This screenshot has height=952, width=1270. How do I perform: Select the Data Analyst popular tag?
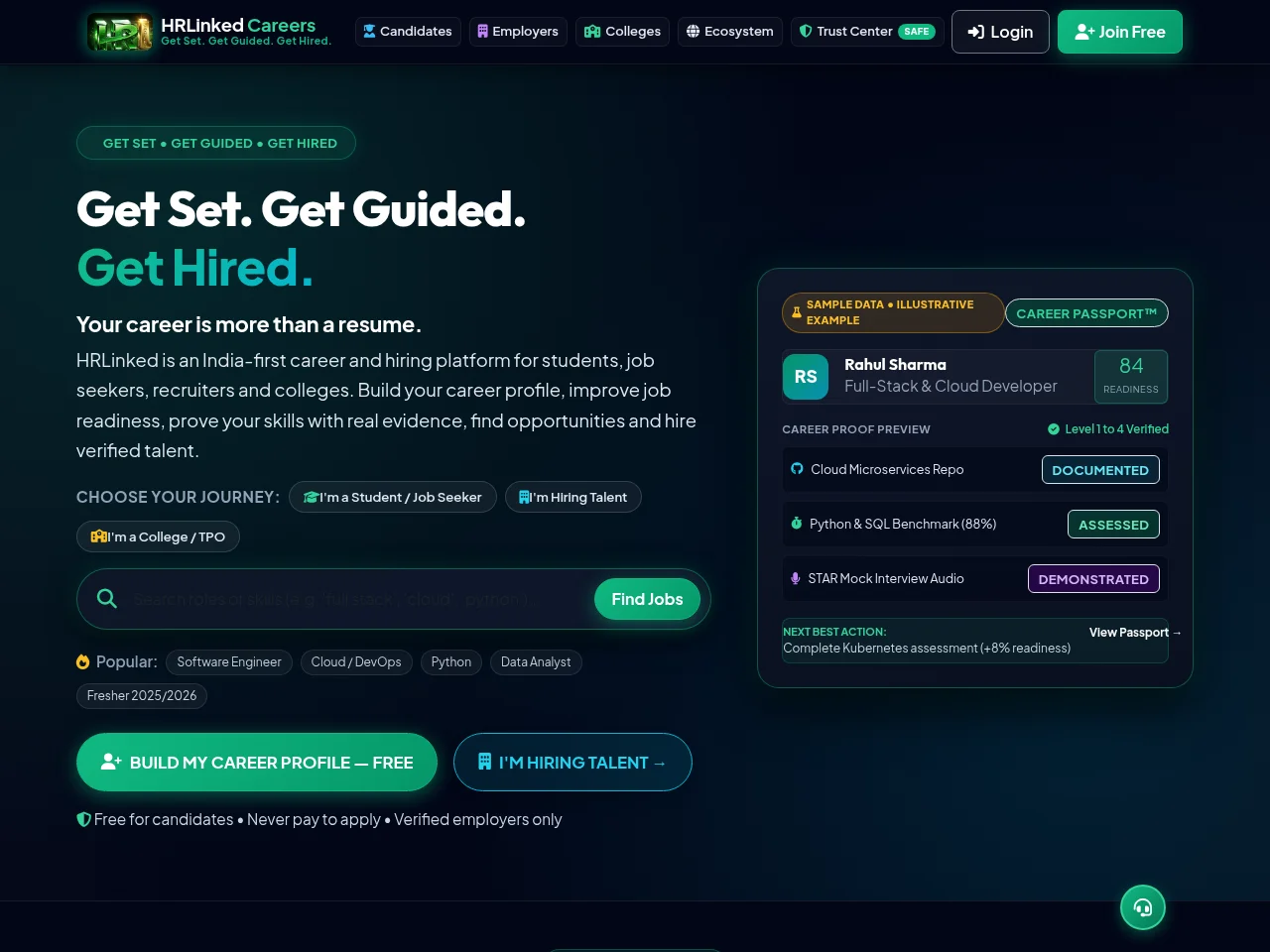536,662
